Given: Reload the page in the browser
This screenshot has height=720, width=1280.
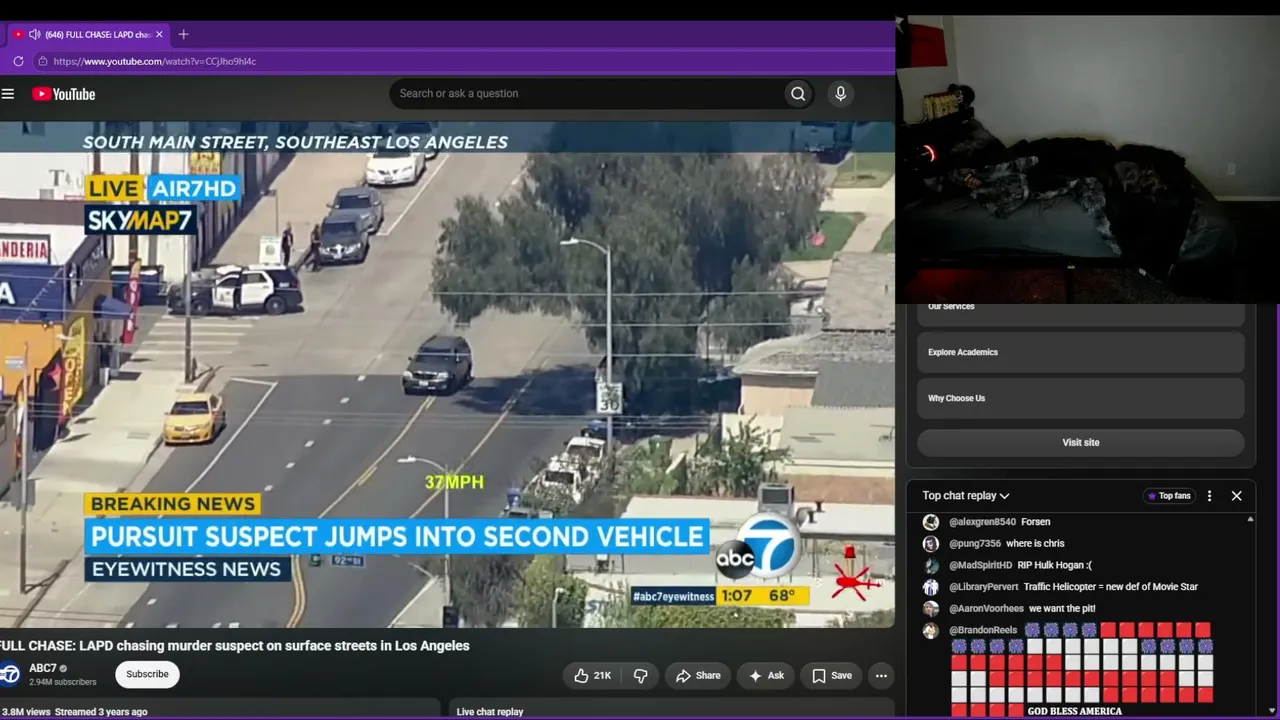Looking at the screenshot, I should (18, 61).
